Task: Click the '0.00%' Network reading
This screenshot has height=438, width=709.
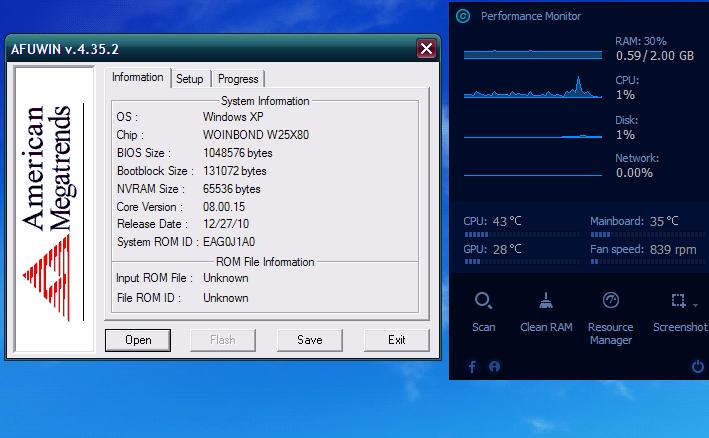Action: tap(634, 173)
